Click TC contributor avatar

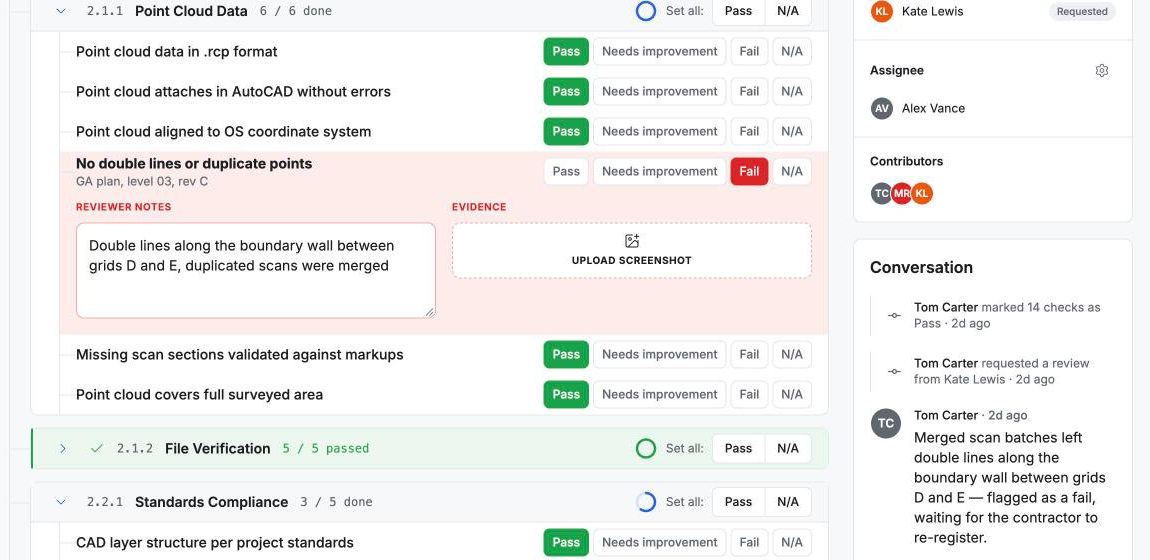coord(881,194)
